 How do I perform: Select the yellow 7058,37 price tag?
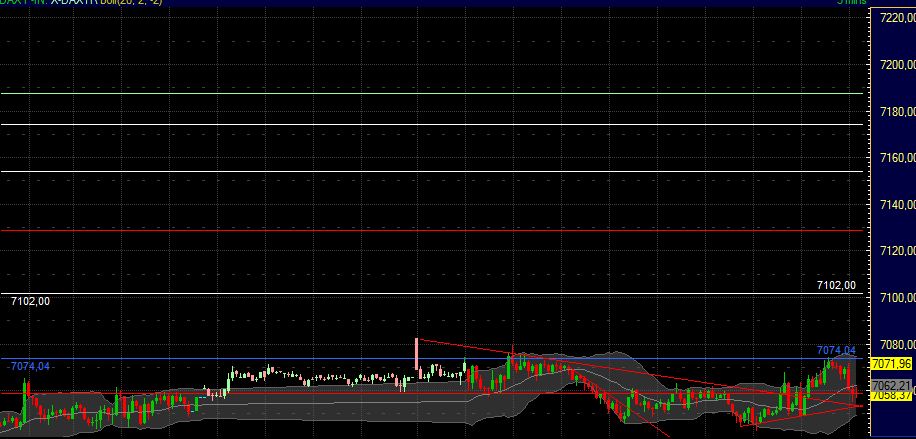[x=891, y=396]
